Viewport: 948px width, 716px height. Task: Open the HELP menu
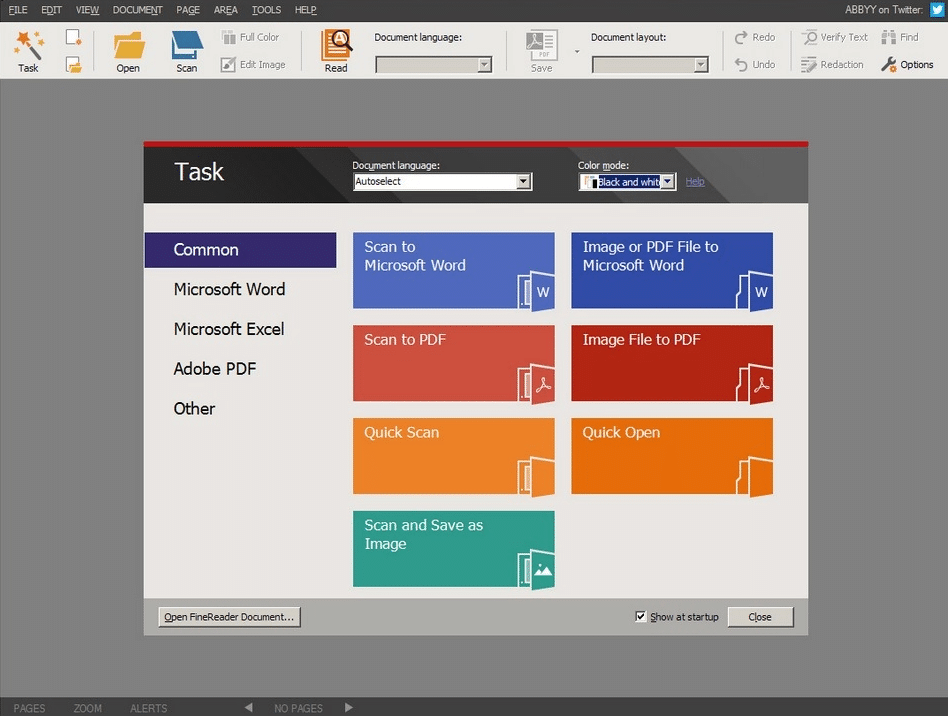306,10
